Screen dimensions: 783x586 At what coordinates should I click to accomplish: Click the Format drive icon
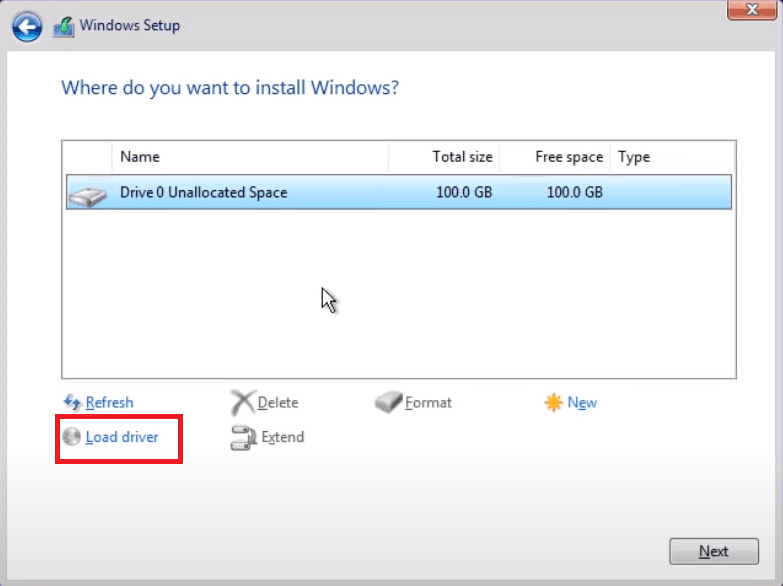point(389,402)
